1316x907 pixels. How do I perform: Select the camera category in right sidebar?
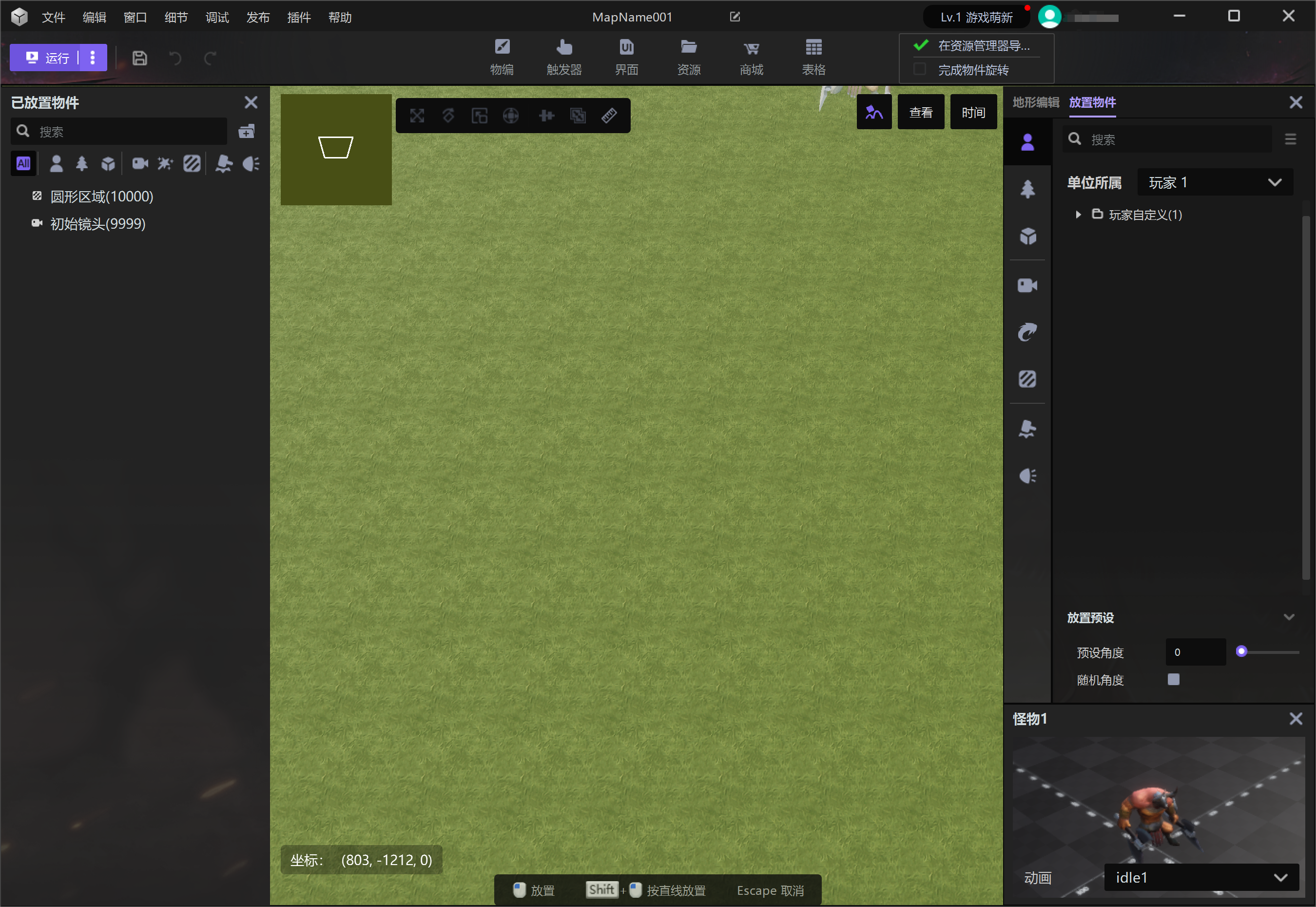pyautogui.click(x=1027, y=285)
